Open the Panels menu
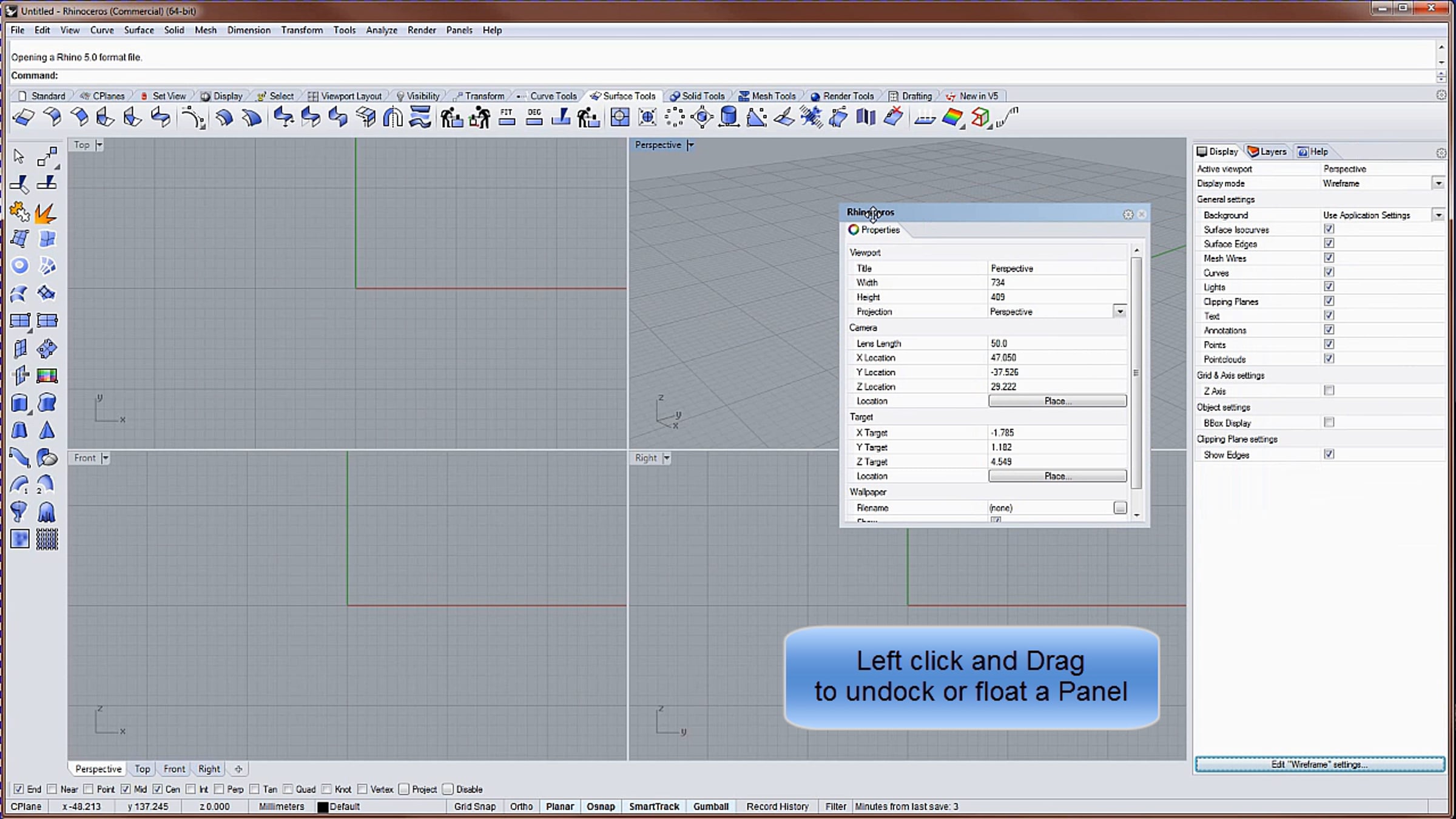Image resolution: width=1456 pixels, height=819 pixels. pyautogui.click(x=459, y=30)
